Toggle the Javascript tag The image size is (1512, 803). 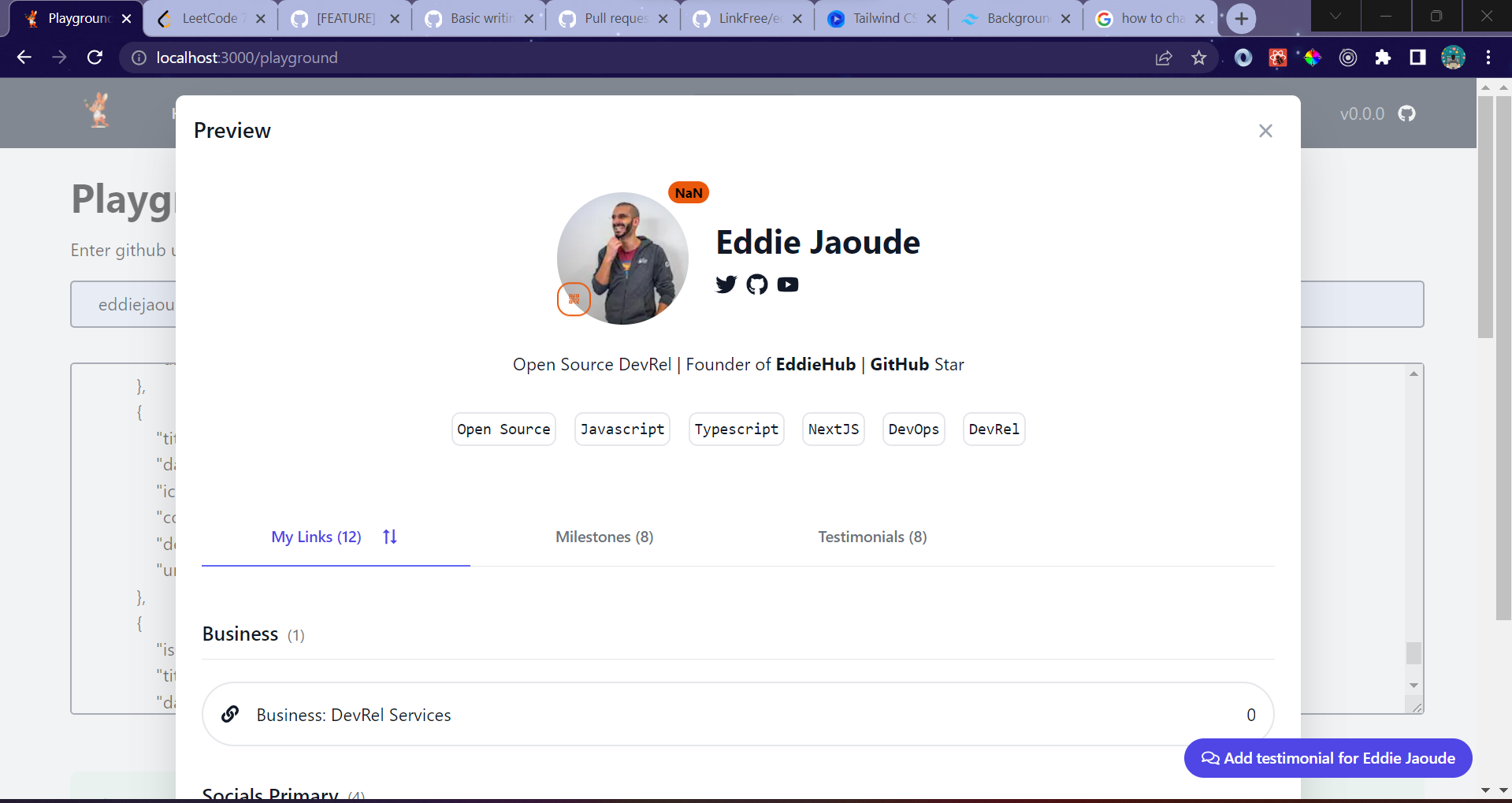coord(622,429)
